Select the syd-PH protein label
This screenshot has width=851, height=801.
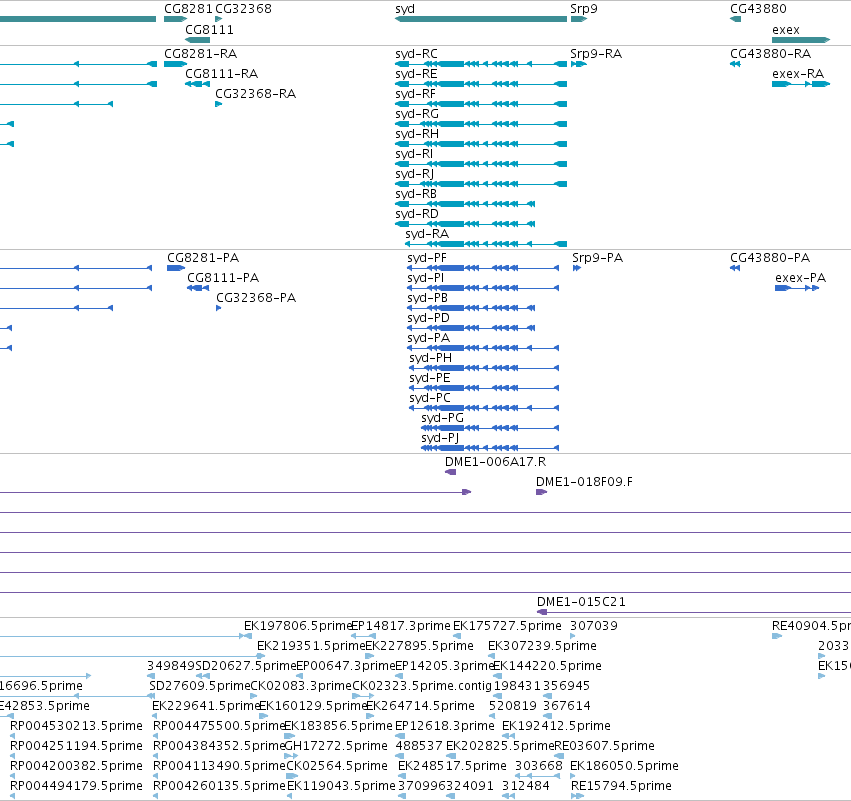(x=430, y=359)
